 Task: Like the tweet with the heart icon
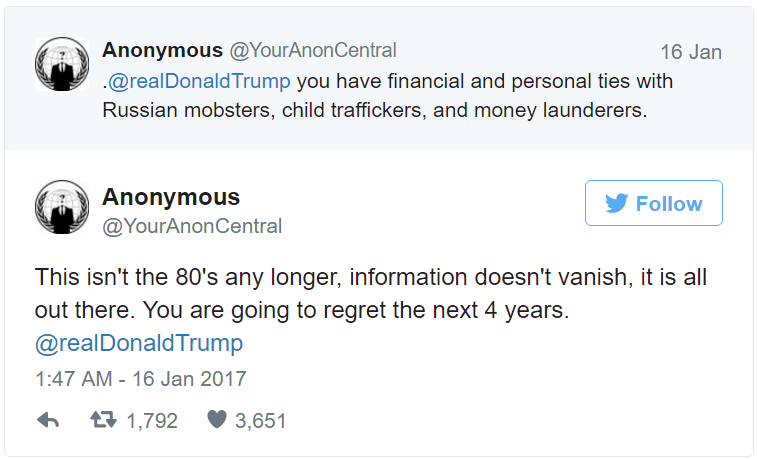pos(216,421)
